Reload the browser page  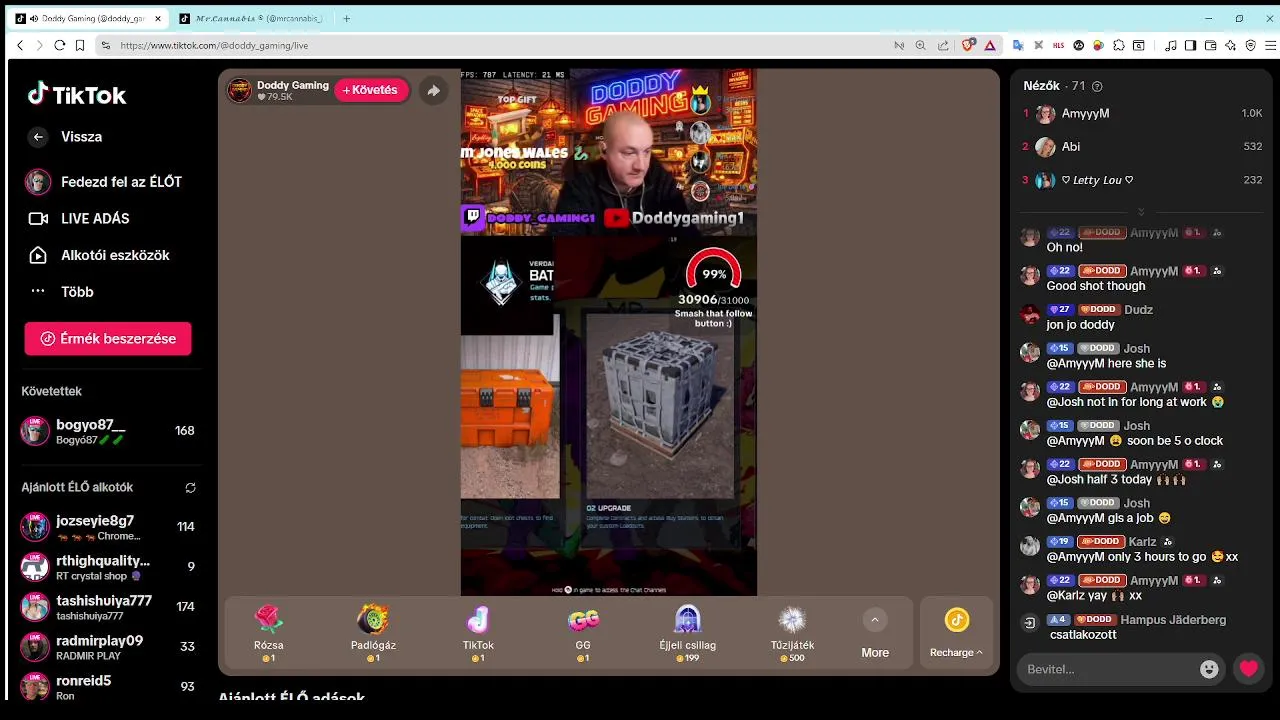(60, 45)
